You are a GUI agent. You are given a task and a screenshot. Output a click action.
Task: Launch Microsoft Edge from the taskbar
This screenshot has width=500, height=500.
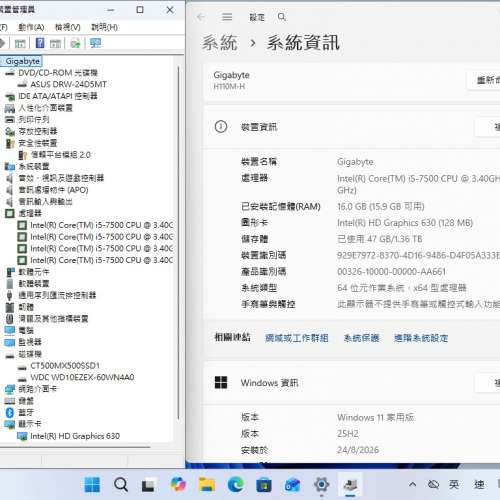236,484
